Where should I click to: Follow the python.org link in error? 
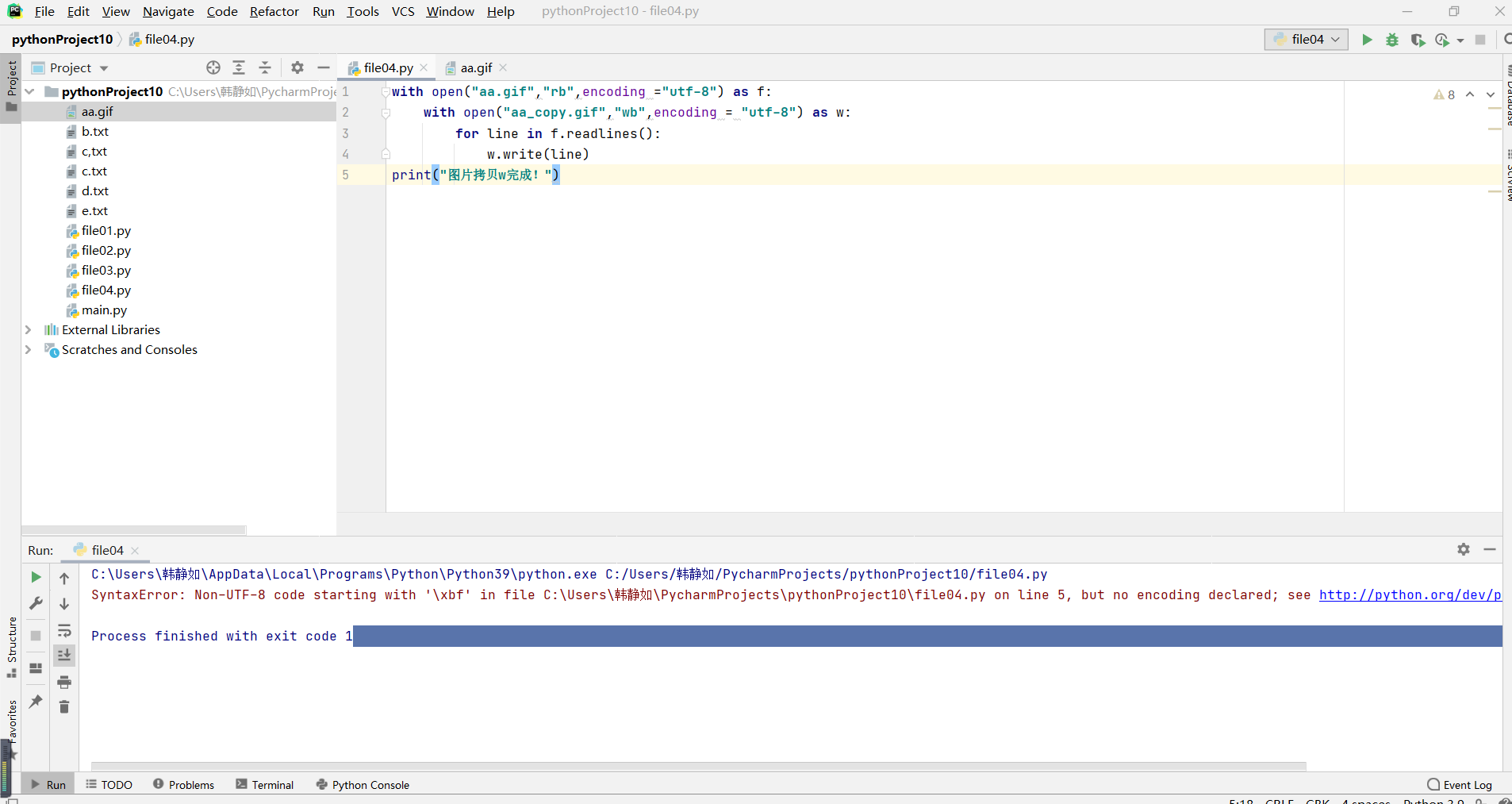(x=1410, y=594)
